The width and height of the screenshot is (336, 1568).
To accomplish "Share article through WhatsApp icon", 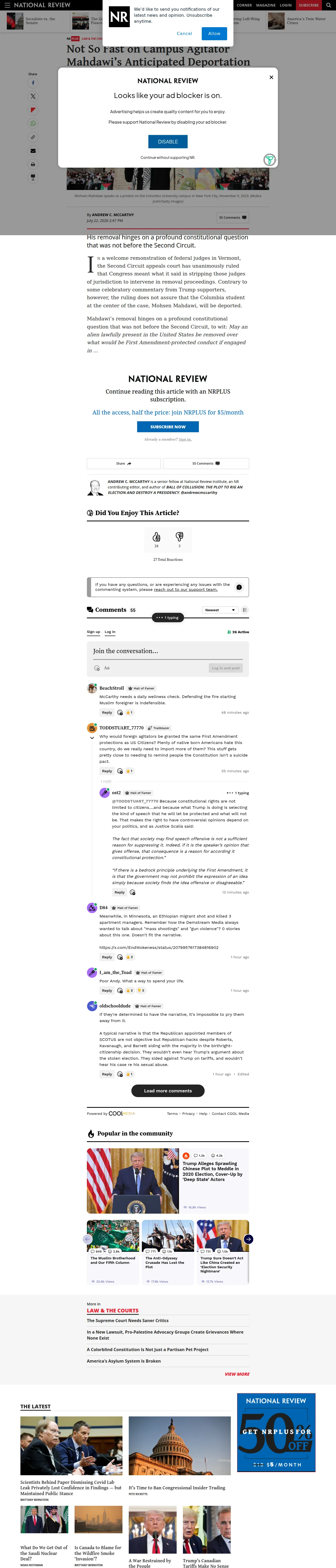I will point(33,124).
